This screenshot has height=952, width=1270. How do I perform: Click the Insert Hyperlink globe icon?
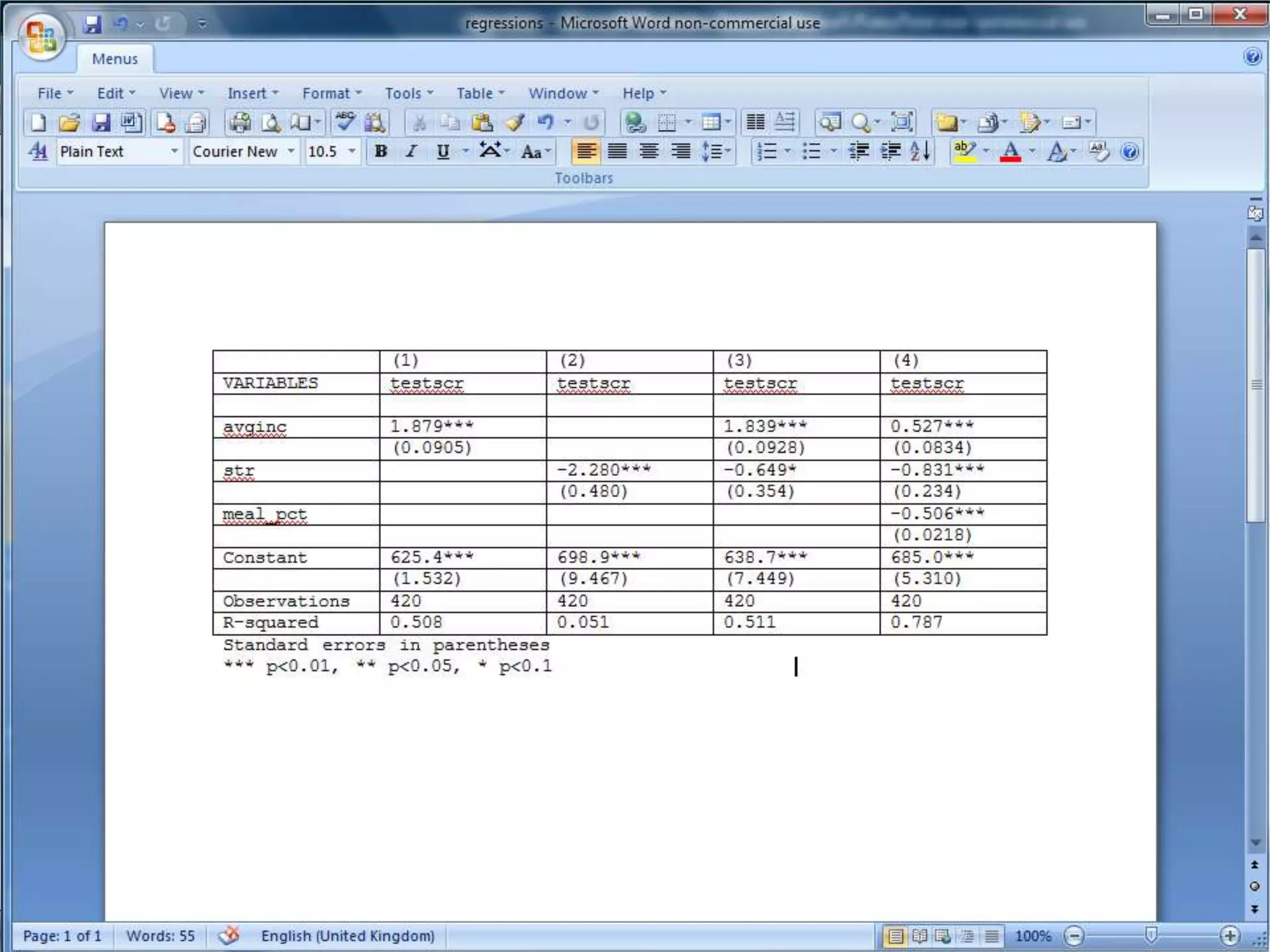(x=634, y=123)
